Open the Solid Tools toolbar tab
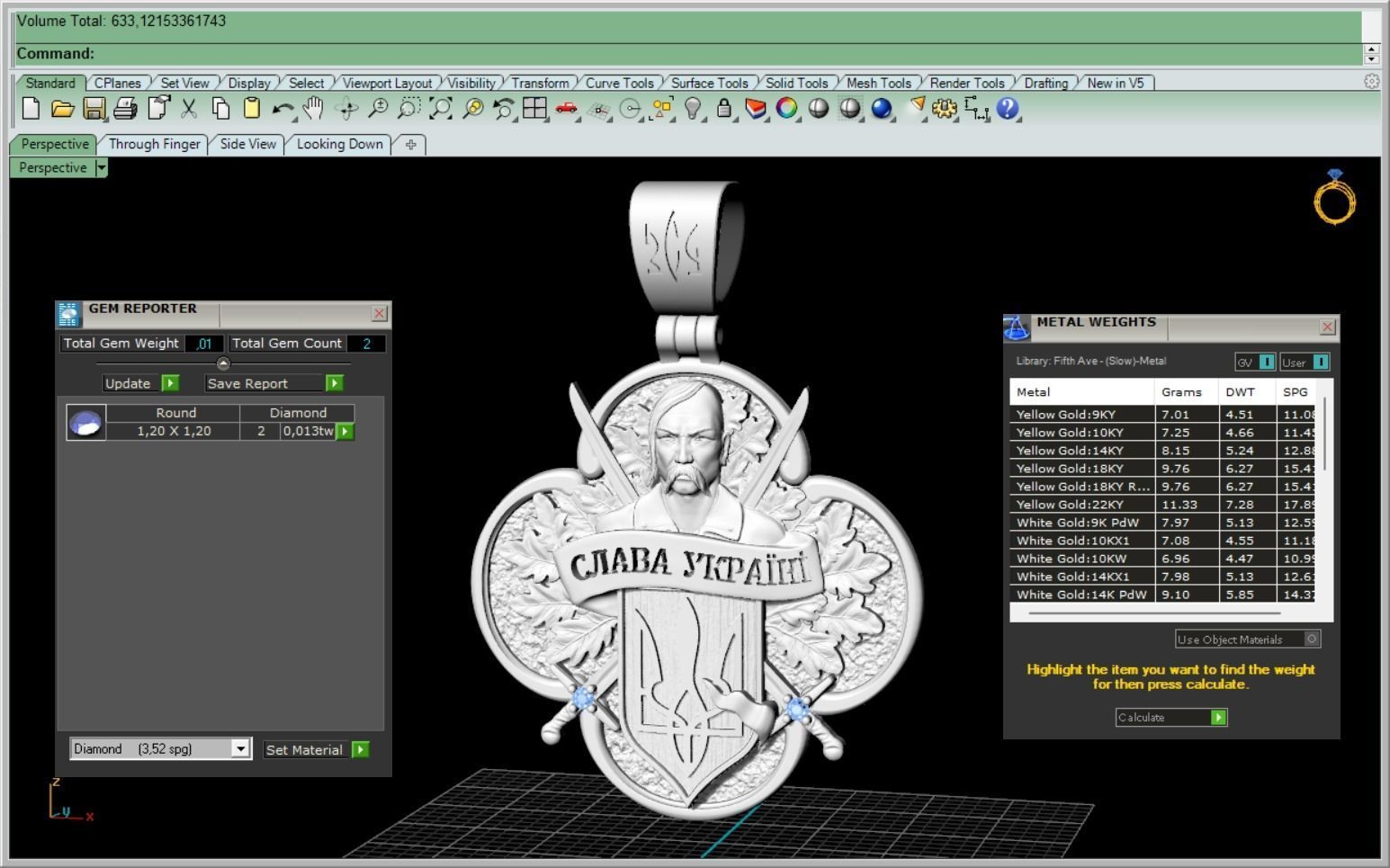Image resolution: width=1390 pixels, height=868 pixels. click(x=797, y=83)
